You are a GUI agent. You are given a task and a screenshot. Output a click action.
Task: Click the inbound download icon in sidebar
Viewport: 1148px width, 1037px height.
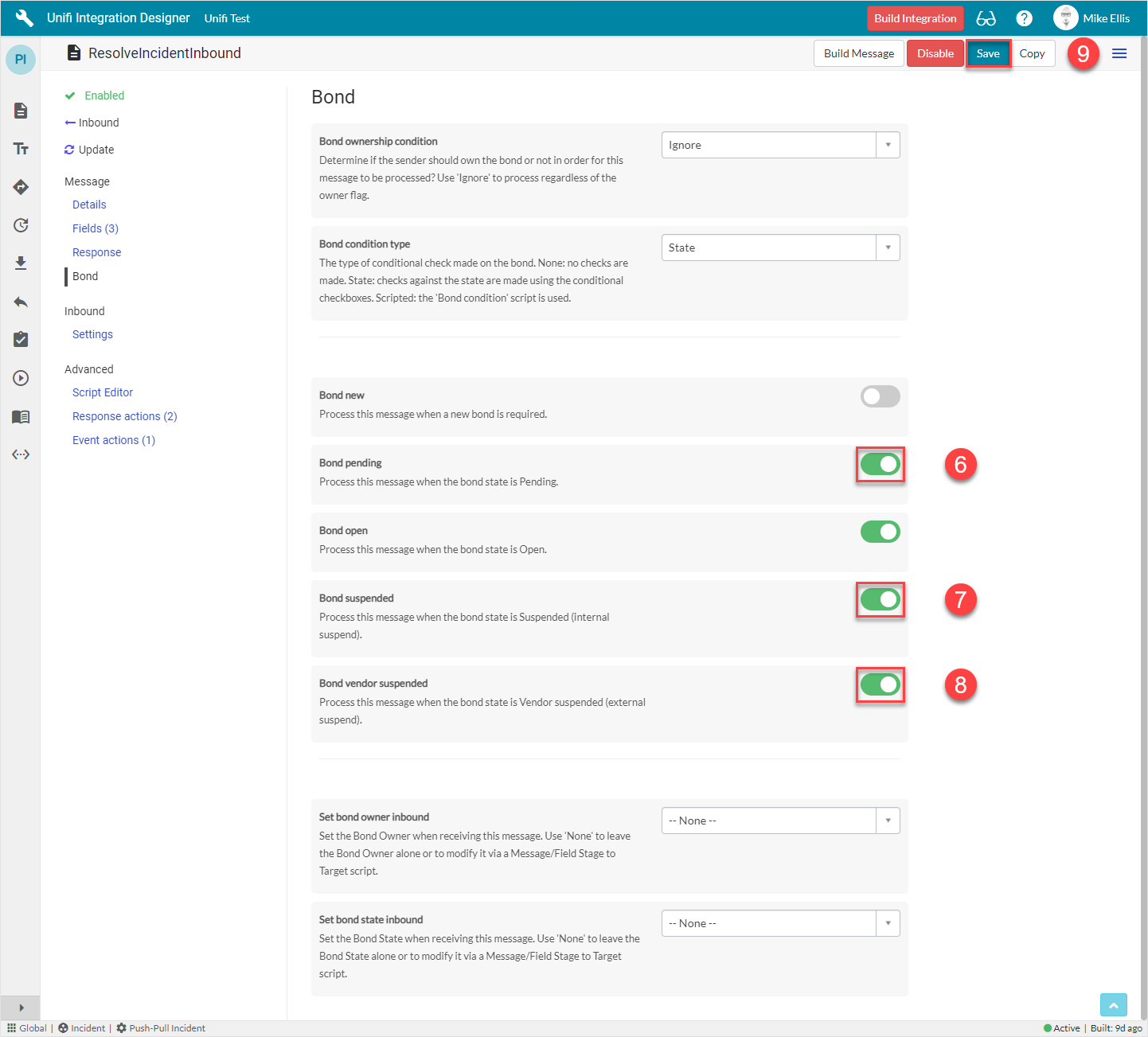click(21, 263)
